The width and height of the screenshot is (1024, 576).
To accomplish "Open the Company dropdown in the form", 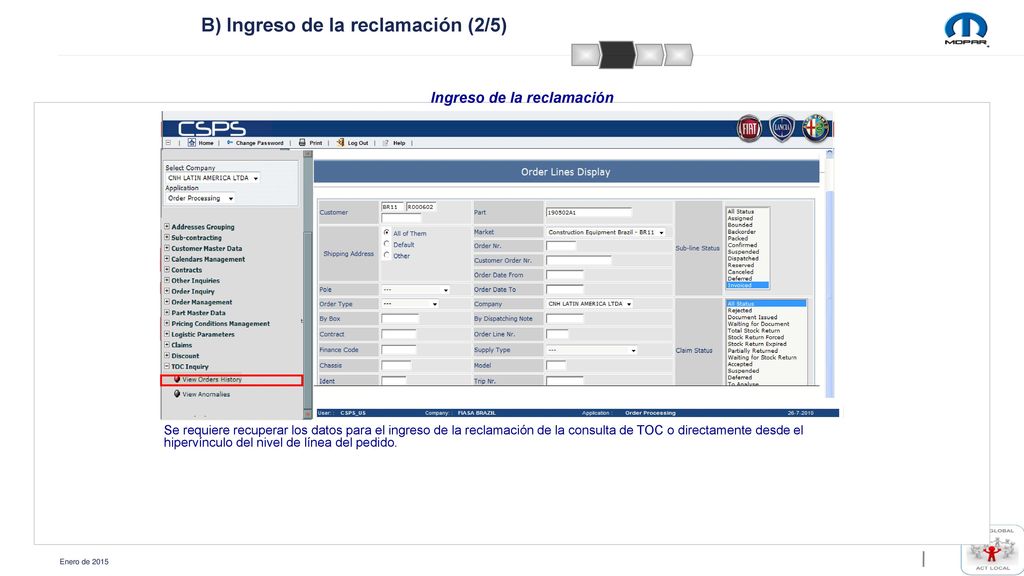I will (x=589, y=304).
